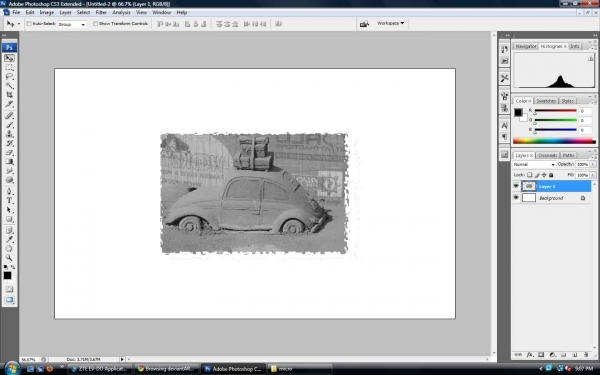Select the Blur tool
Viewport: 600px width, 375px height.
pos(9,171)
